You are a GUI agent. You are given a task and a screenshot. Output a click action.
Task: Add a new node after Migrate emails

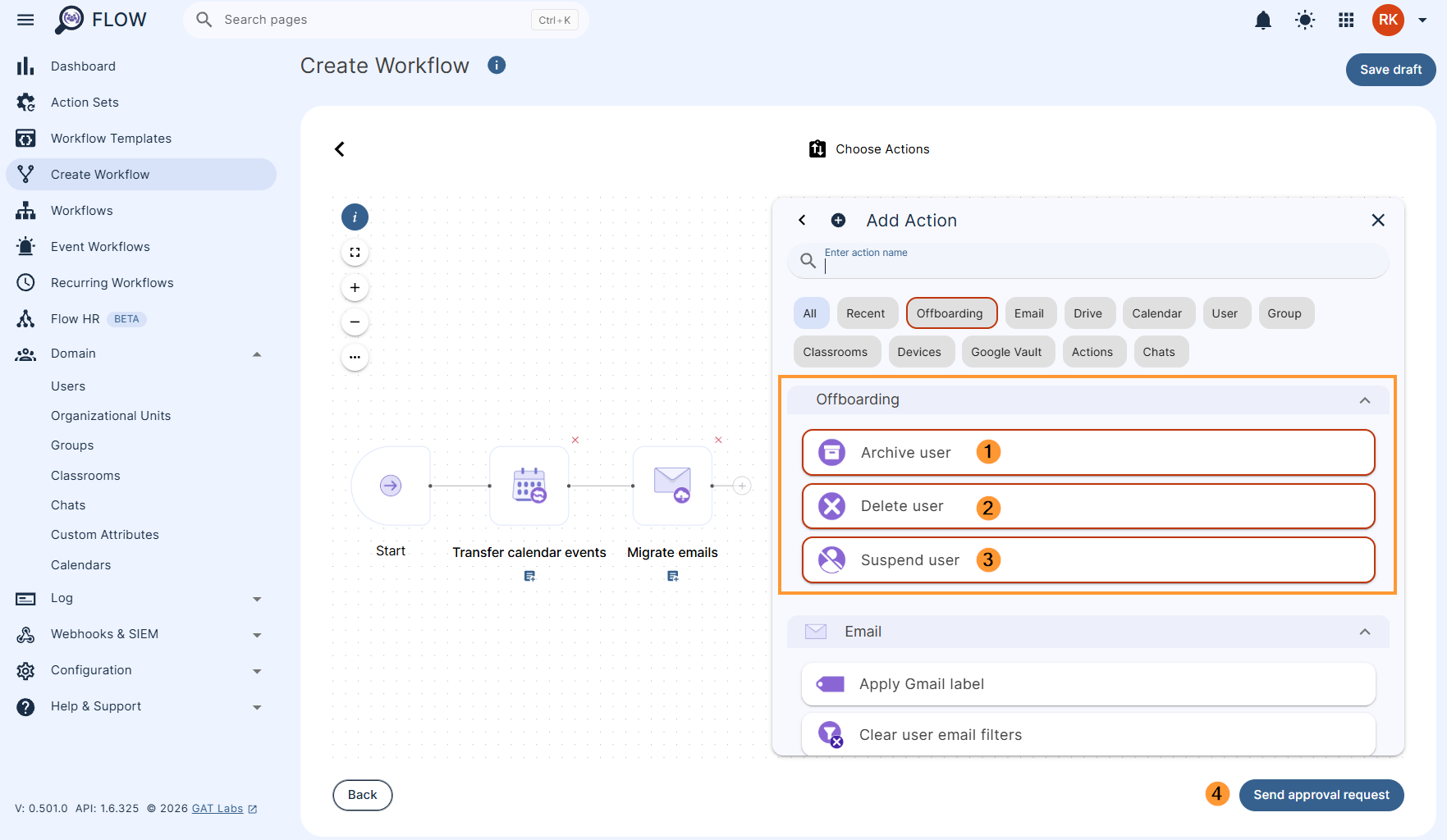tap(742, 486)
